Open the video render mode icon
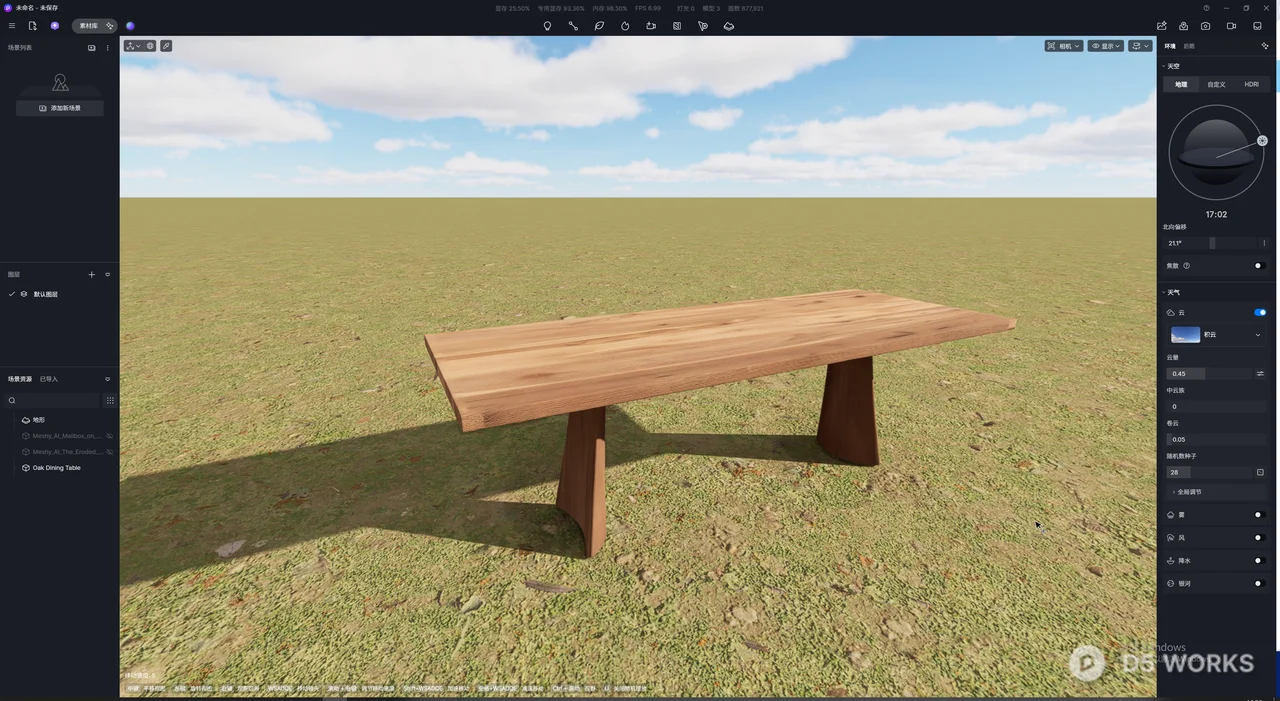Image resolution: width=1280 pixels, height=701 pixels. coord(1232,26)
